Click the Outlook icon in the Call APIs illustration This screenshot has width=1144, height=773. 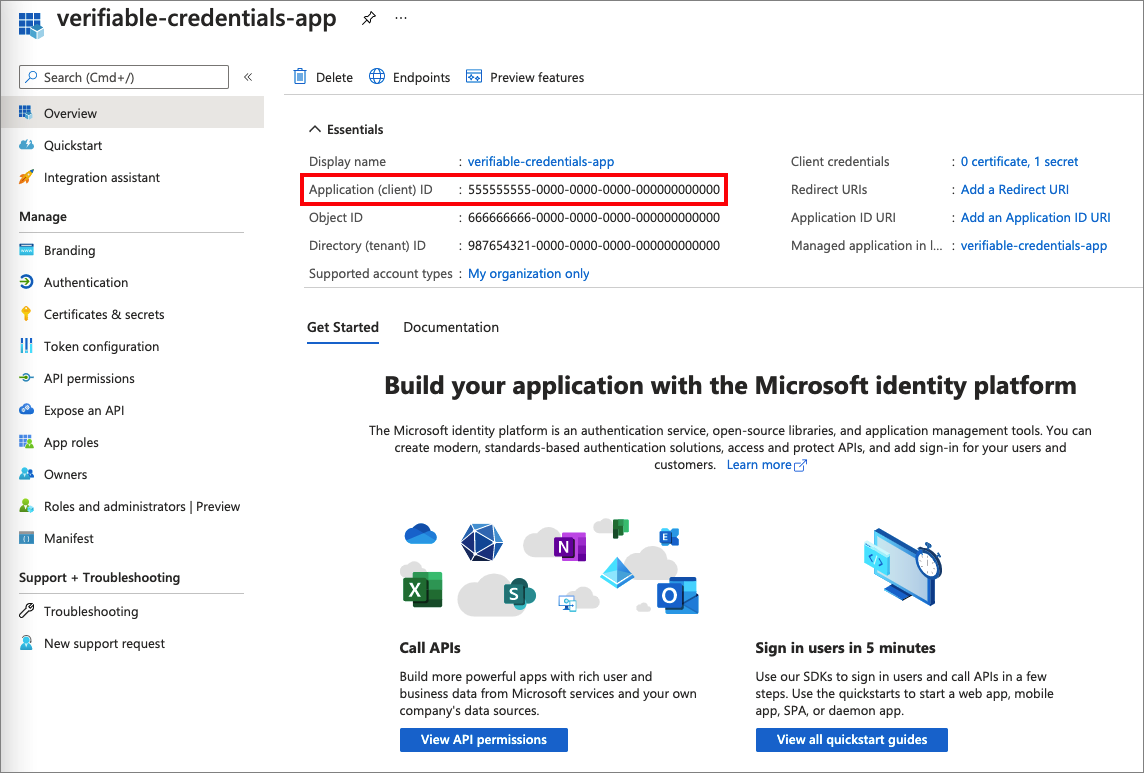pyautogui.click(x=678, y=596)
